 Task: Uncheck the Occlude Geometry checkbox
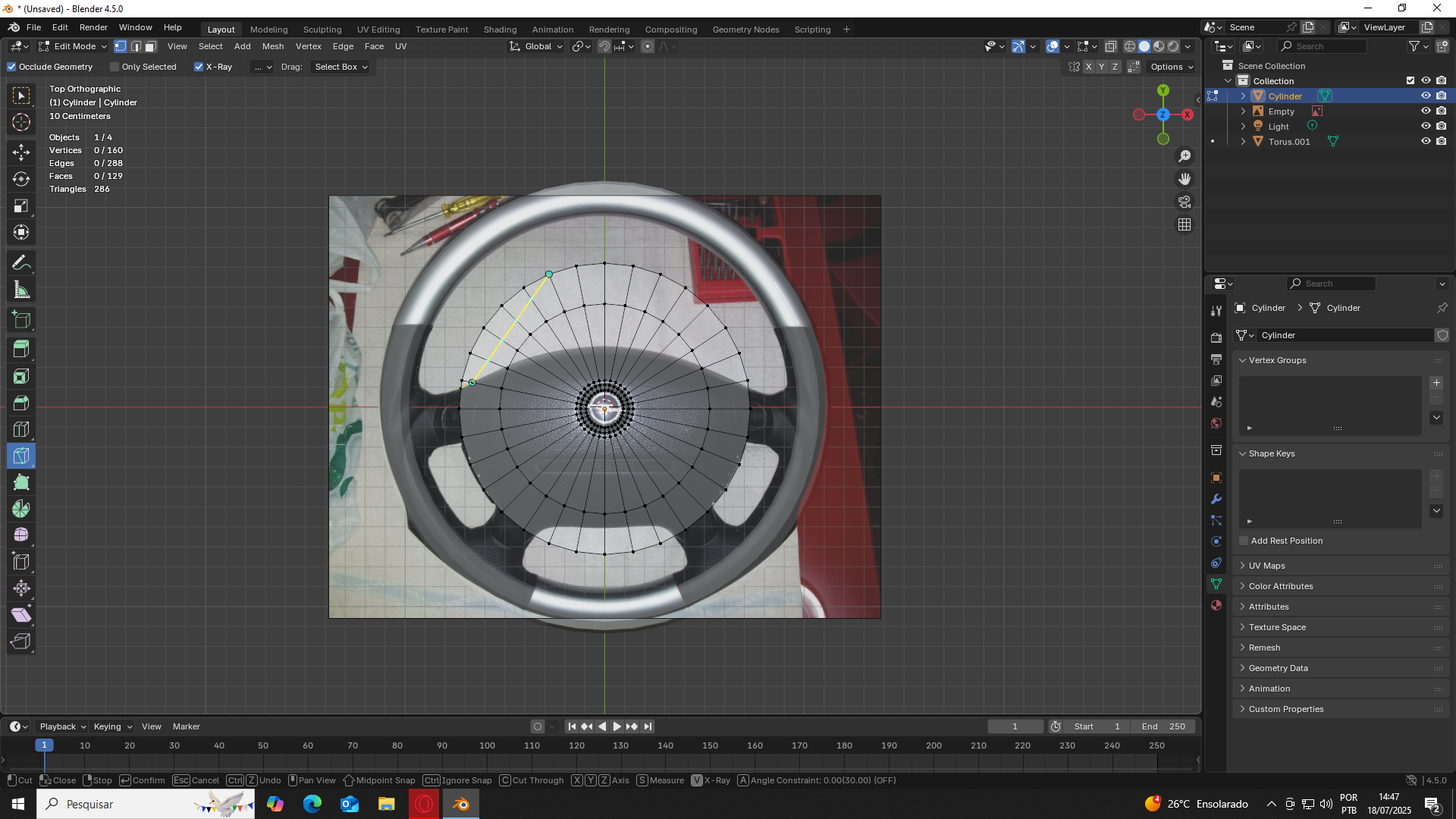(12, 67)
